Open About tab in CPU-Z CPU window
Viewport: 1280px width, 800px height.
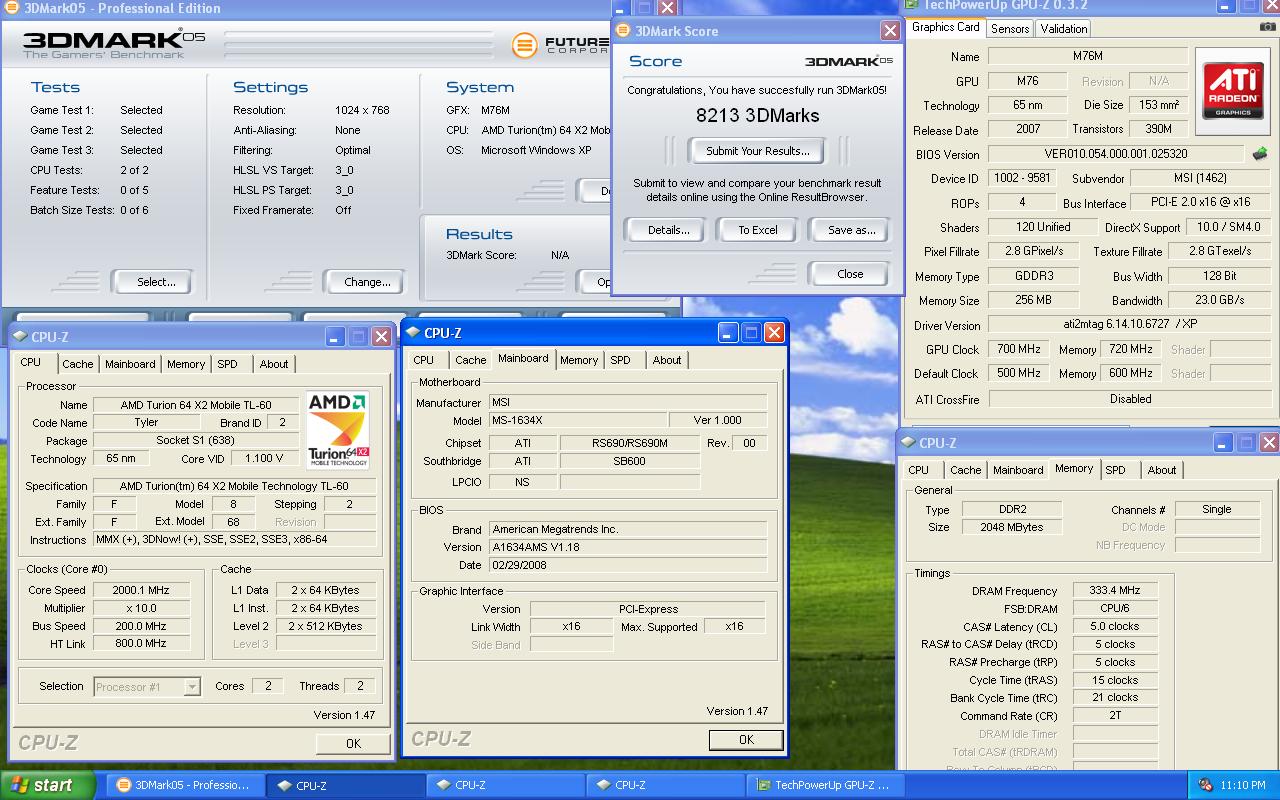[x=274, y=364]
